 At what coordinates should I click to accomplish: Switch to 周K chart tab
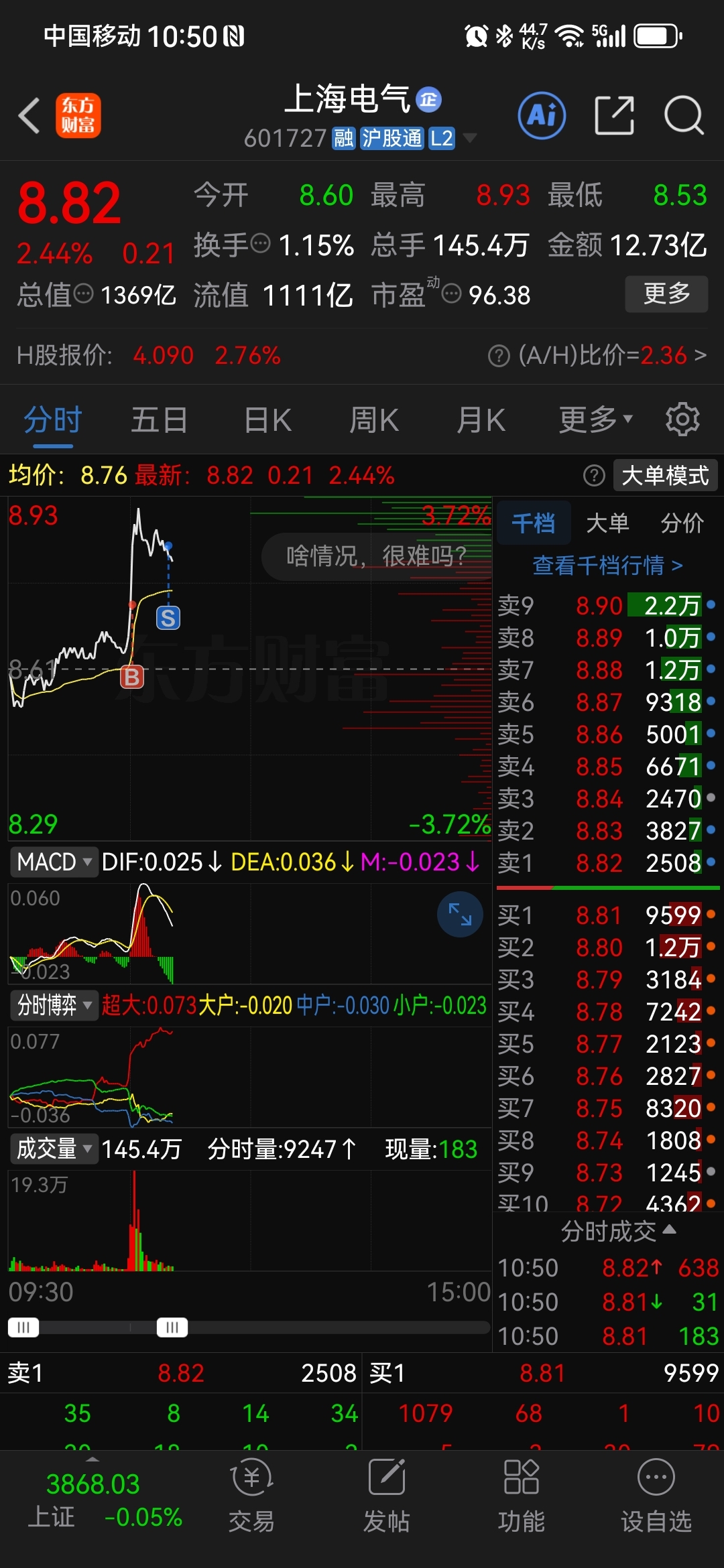click(x=374, y=421)
